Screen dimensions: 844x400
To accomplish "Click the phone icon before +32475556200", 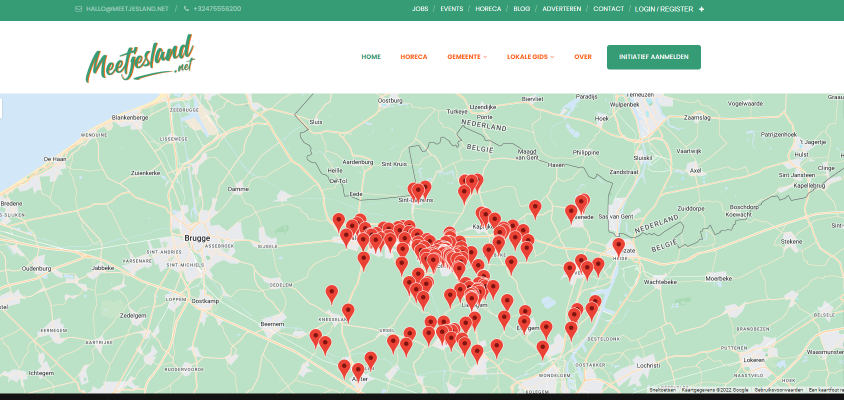I will (x=186, y=9).
